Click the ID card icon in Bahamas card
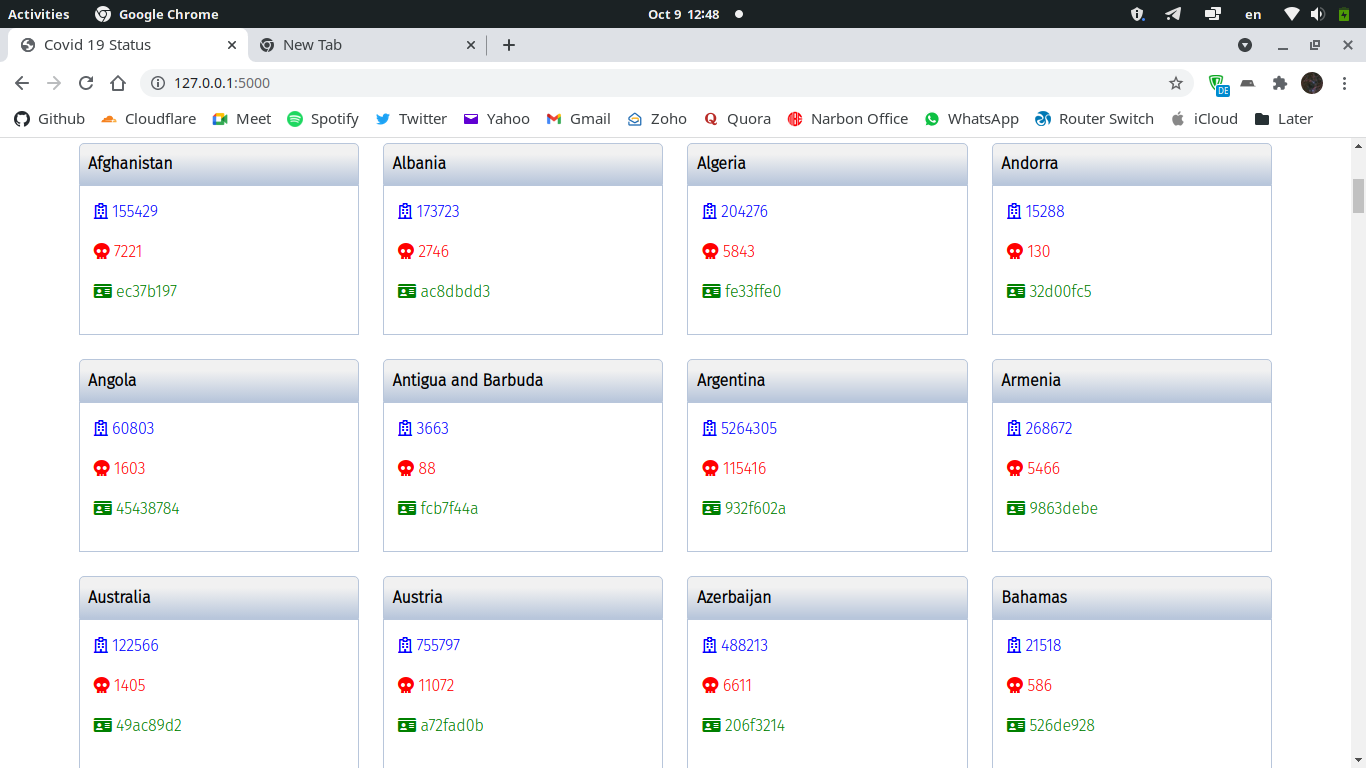Viewport: 1366px width, 768px height. pyautogui.click(x=1016, y=725)
